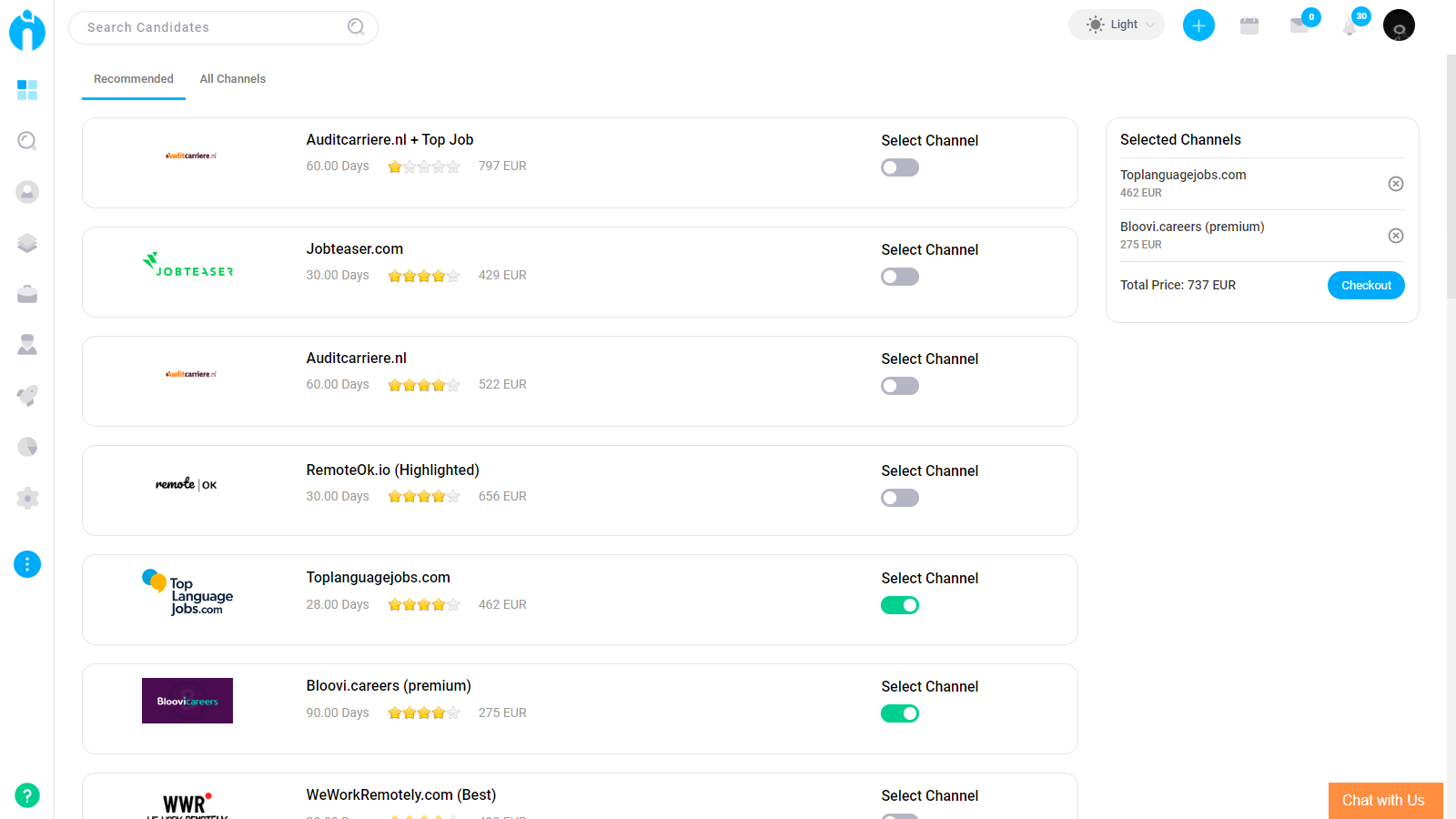Remove Toplanguagejobs.com from selected channels
Screen dimensions: 1456x819
coord(1396,184)
